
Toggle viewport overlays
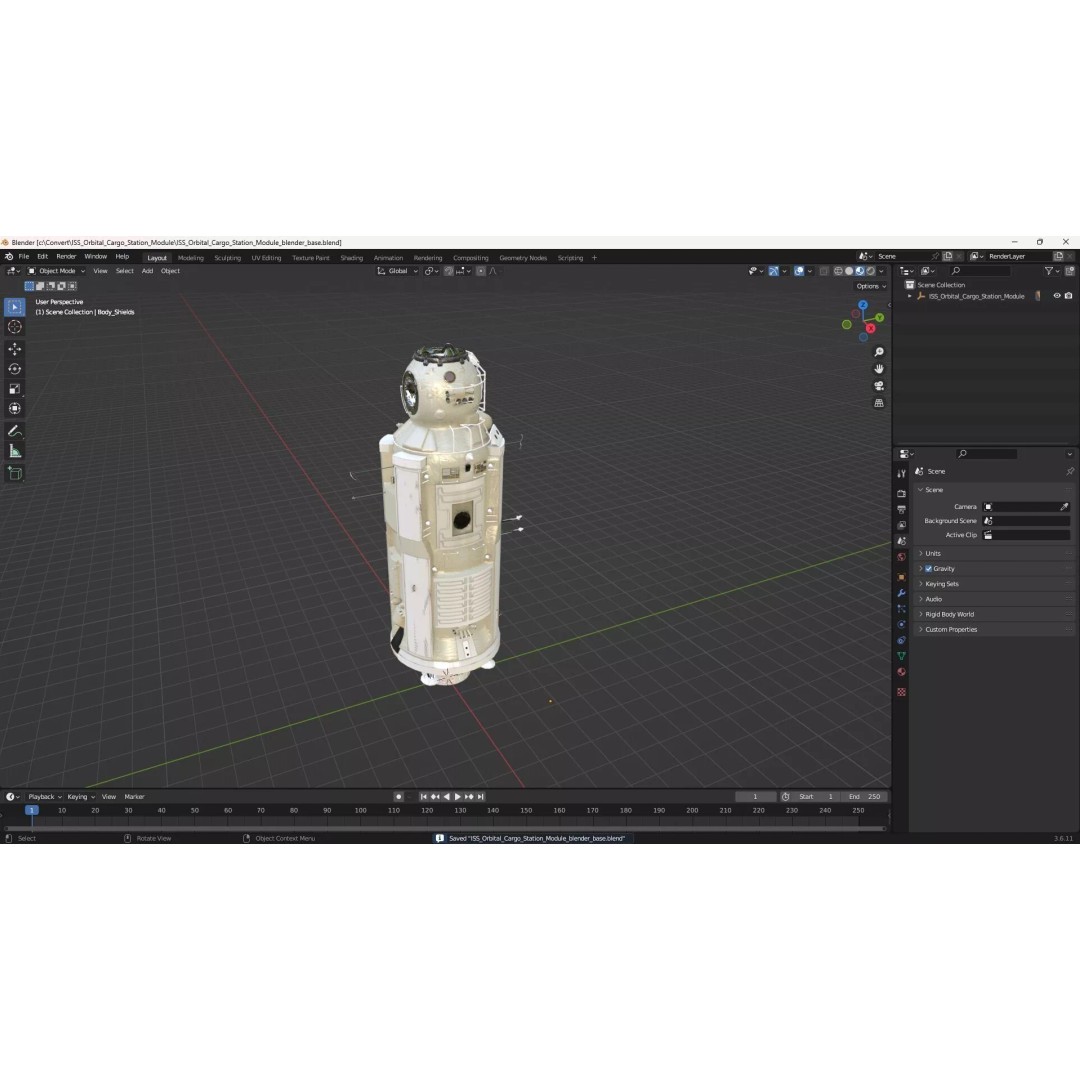click(798, 271)
